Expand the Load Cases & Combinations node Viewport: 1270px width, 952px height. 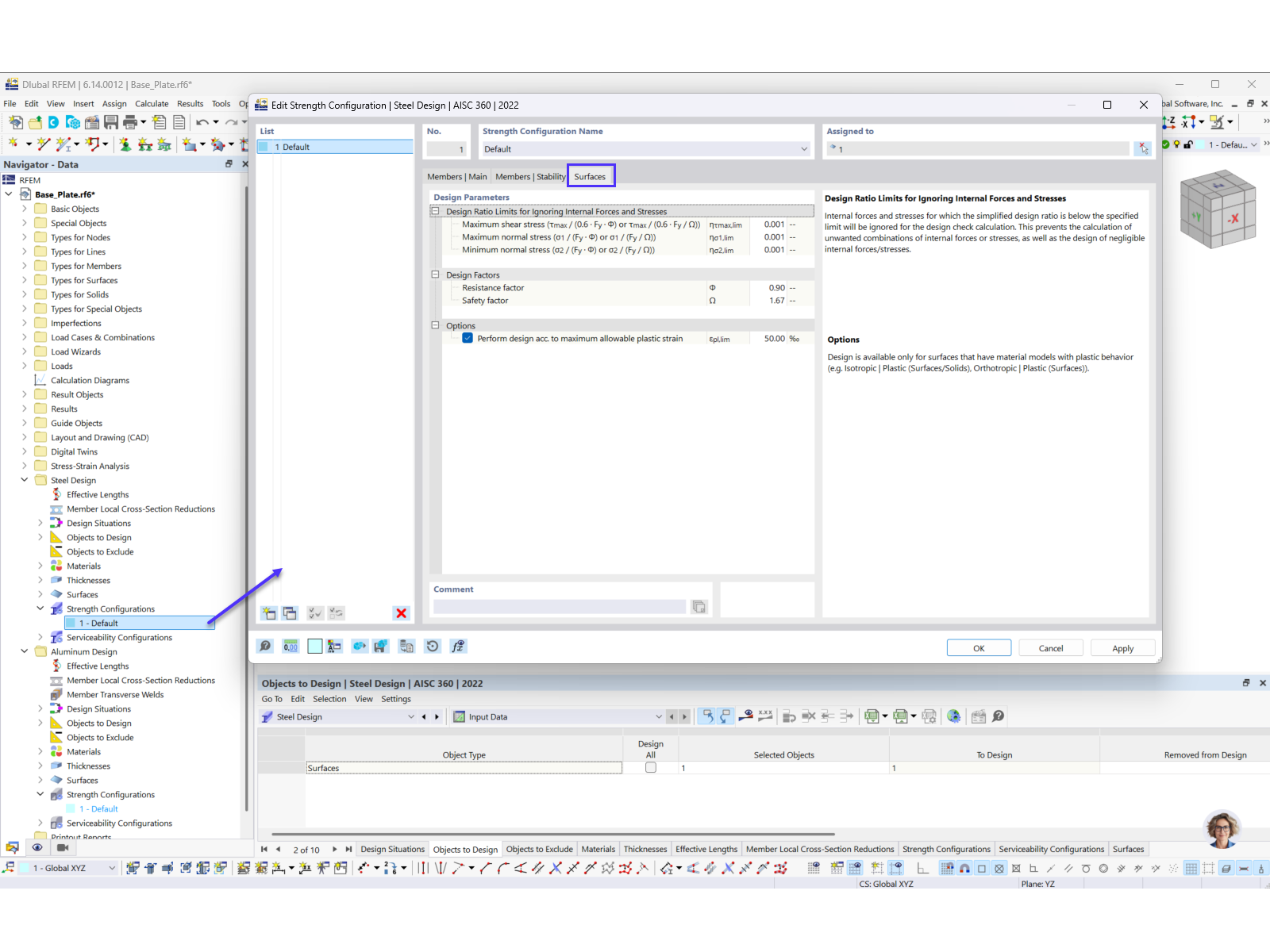point(25,337)
